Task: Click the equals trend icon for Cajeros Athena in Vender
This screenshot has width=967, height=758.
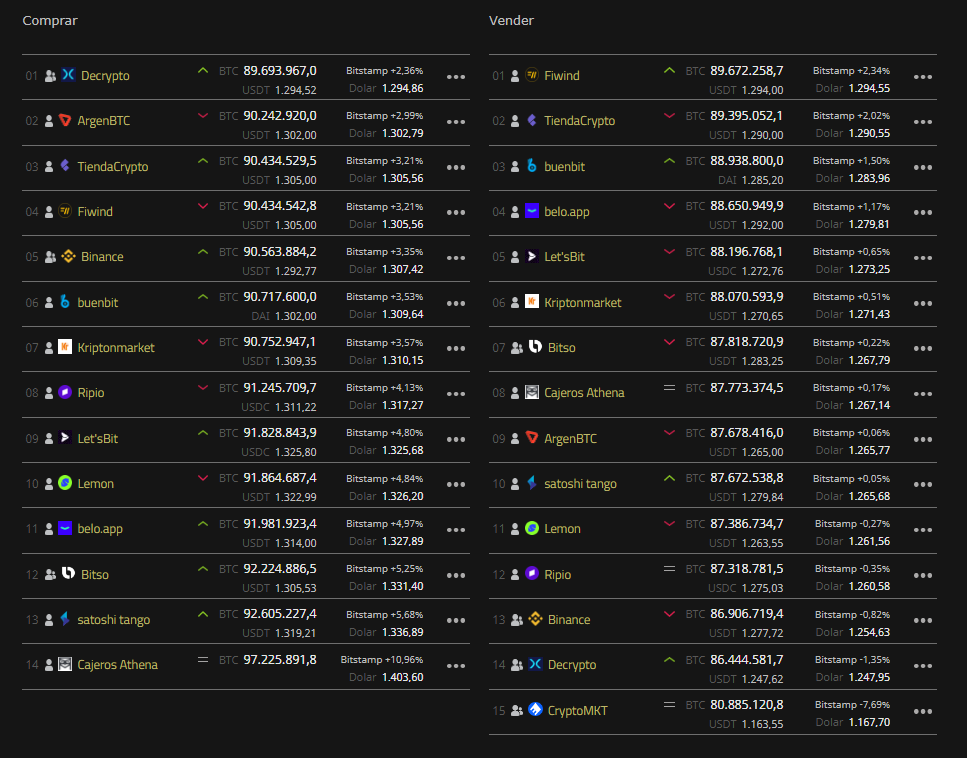Action: [x=669, y=388]
